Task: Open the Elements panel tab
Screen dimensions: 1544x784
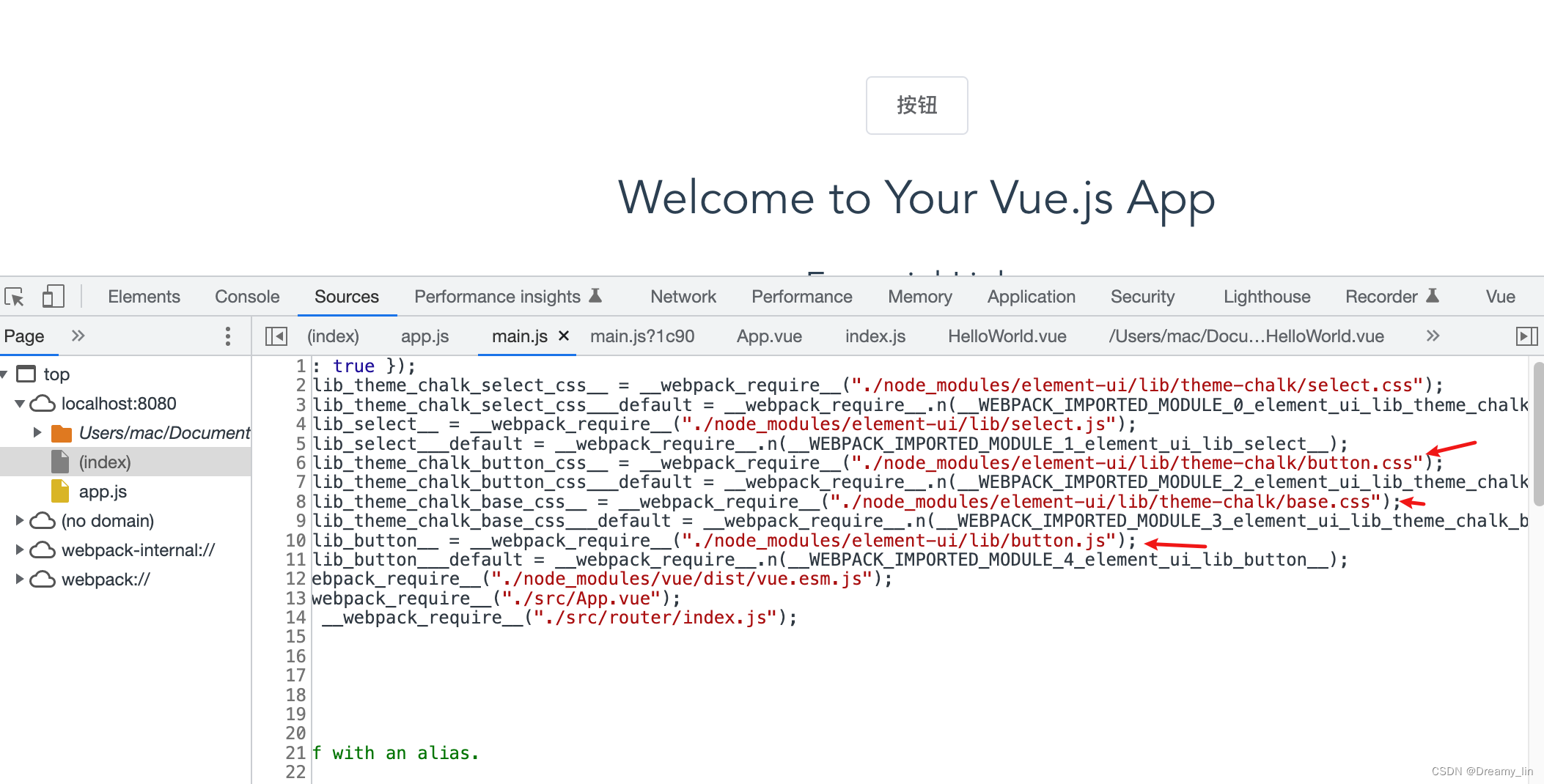Action: (144, 297)
